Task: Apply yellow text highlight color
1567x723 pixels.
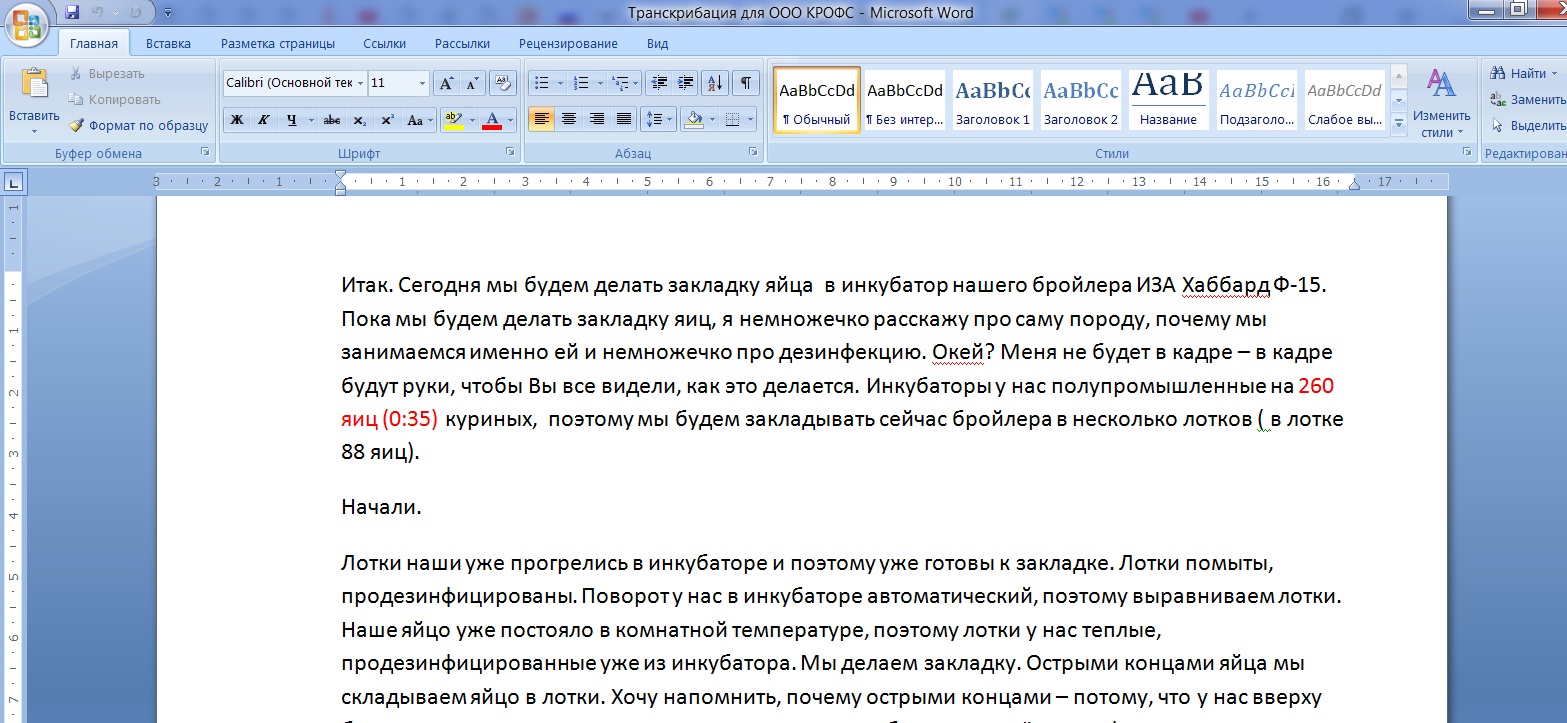Action: [453, 120]
